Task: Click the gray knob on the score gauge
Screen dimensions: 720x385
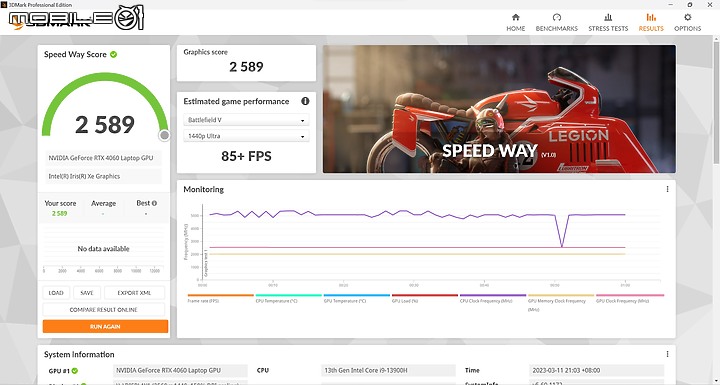Action: (164, 135)
